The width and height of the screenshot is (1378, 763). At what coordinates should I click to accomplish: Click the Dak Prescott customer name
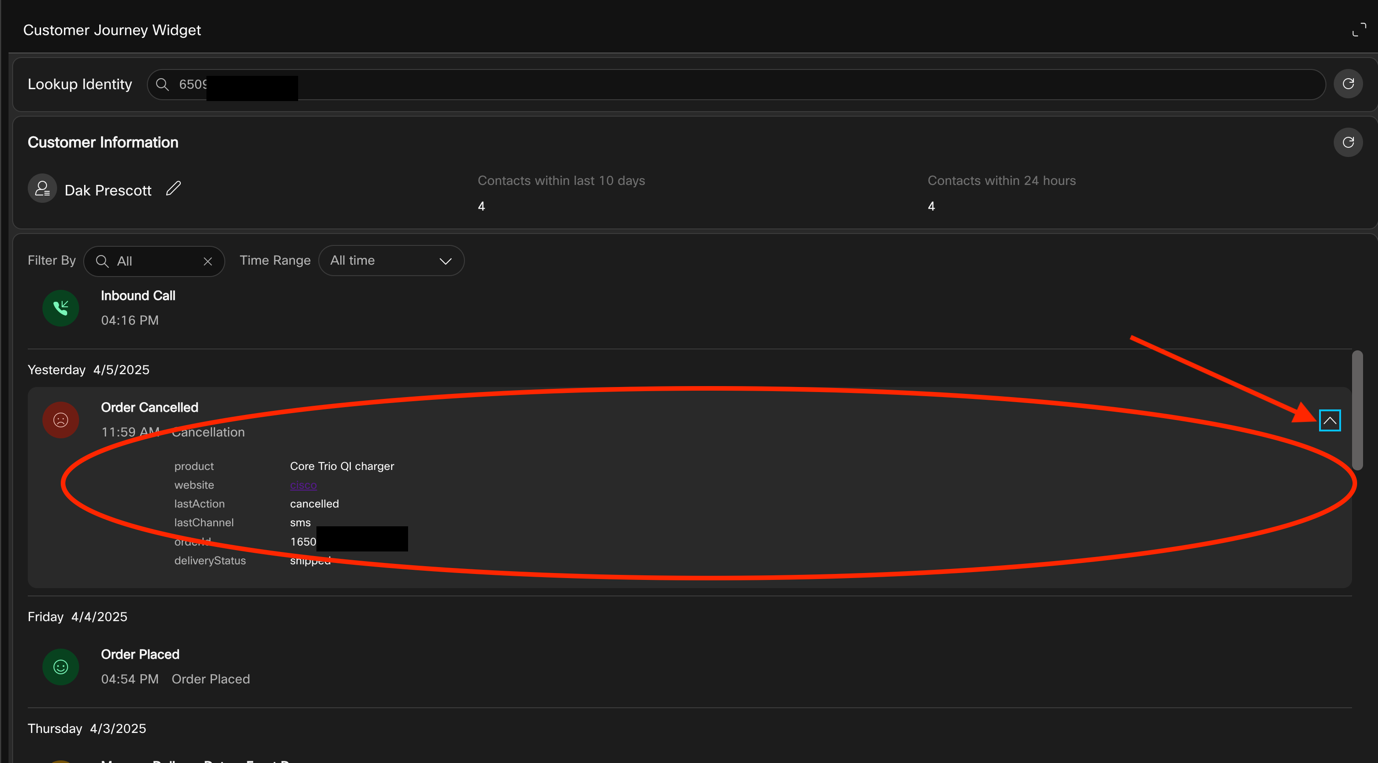pos(108,190)
